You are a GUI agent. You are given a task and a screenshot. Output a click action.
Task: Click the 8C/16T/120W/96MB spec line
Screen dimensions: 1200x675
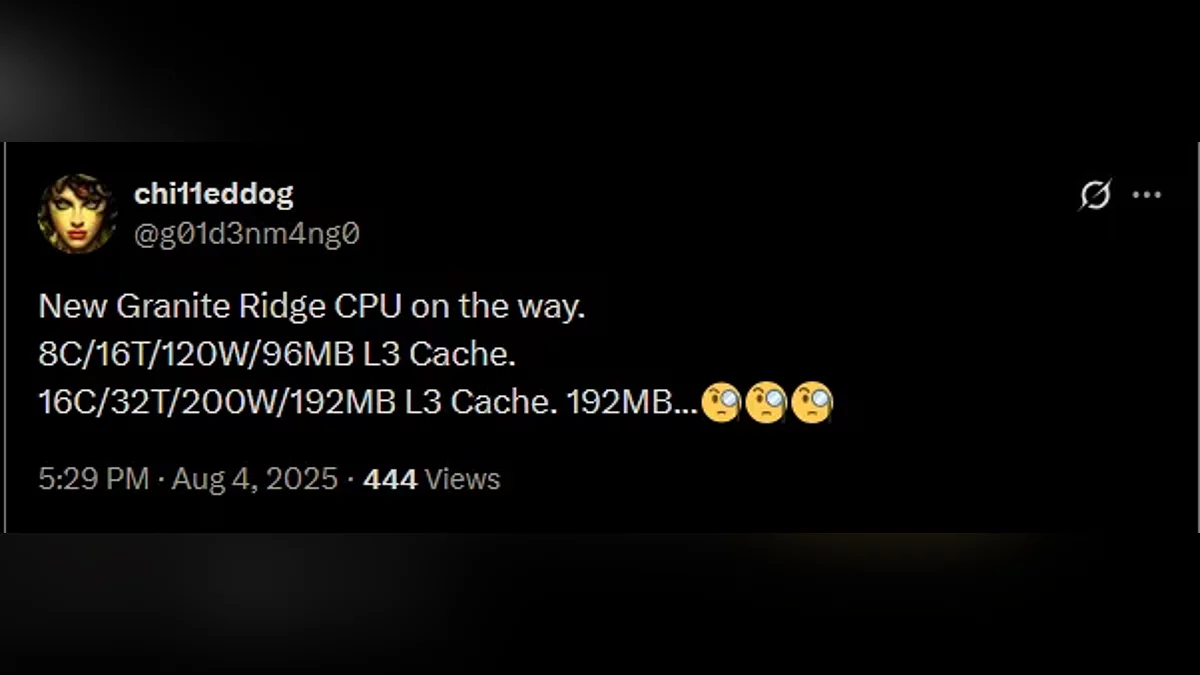[x=276, y=354]
